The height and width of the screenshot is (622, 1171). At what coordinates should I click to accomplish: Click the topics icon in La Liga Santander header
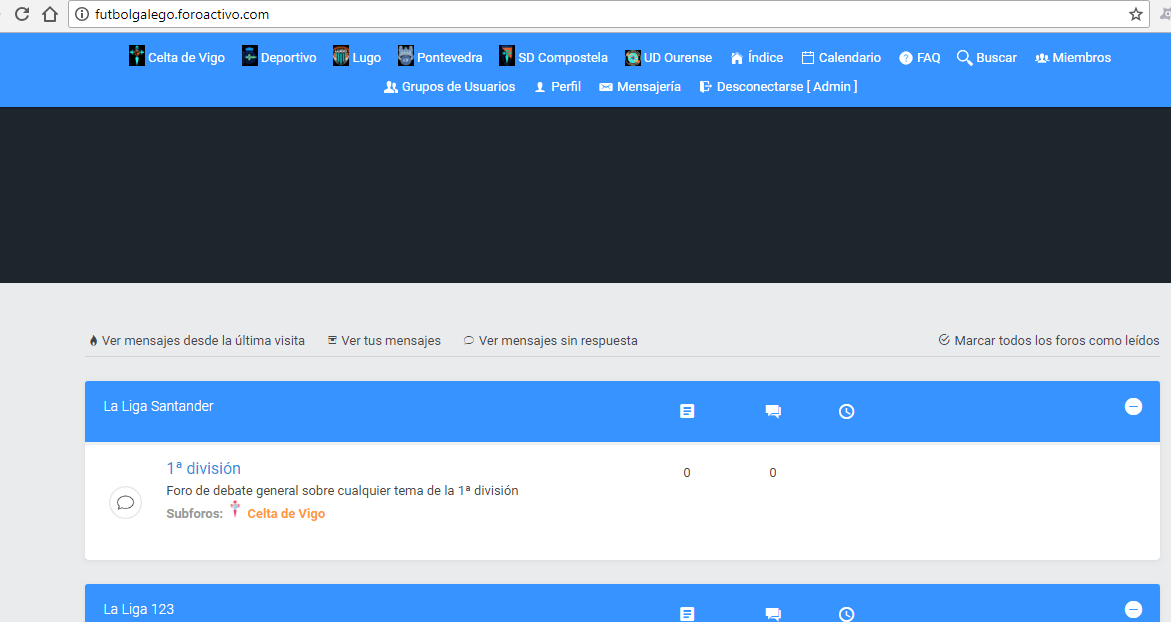[687, 411]
